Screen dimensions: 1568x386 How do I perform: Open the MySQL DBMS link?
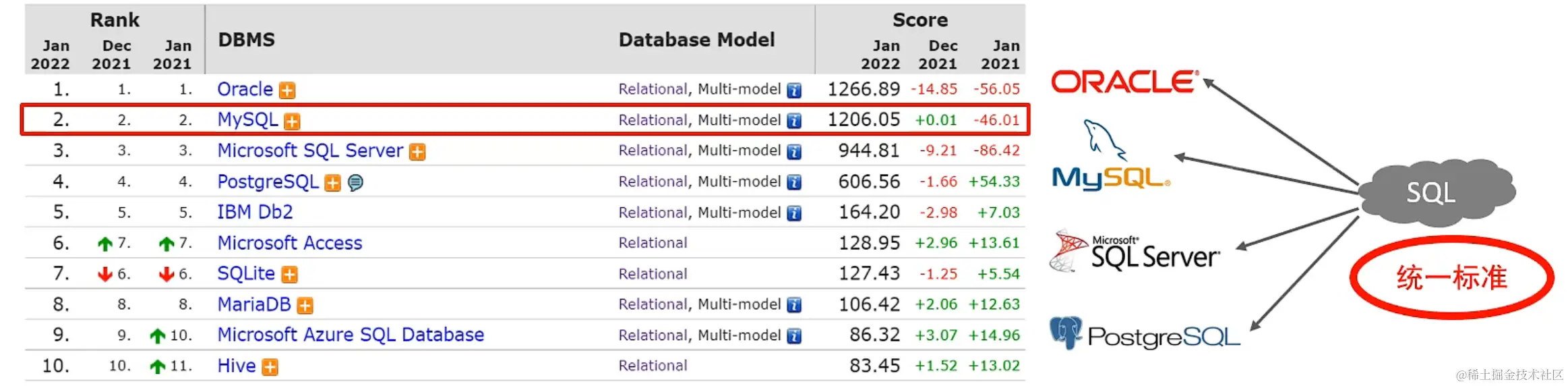(247, 120)
